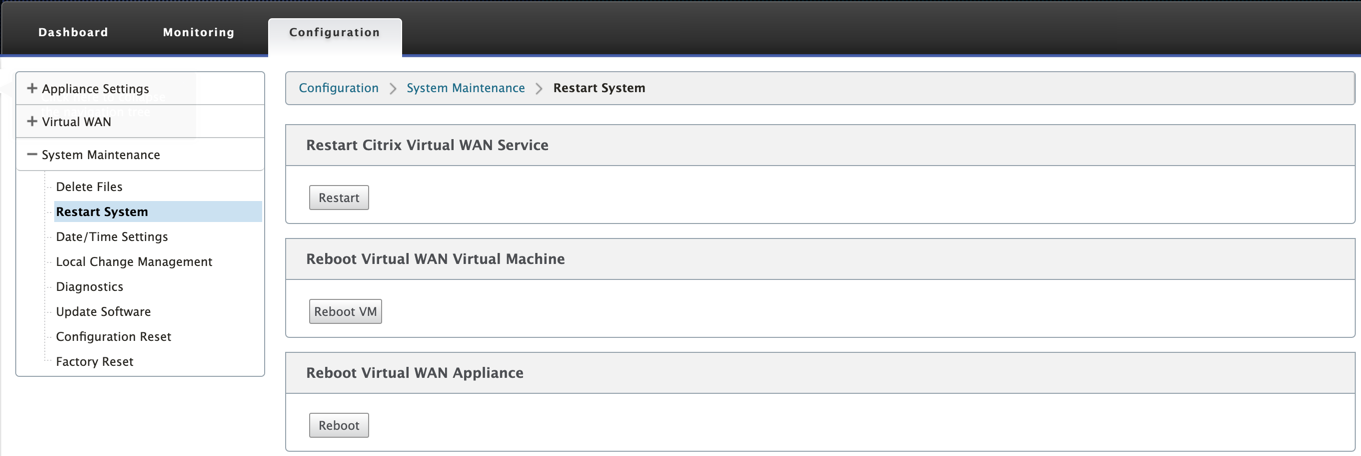Click the Reboot Virtual WAN Appliance heading
This screenshot has height=456, width=1361.
pyautogui.click(x=415, y=373)
